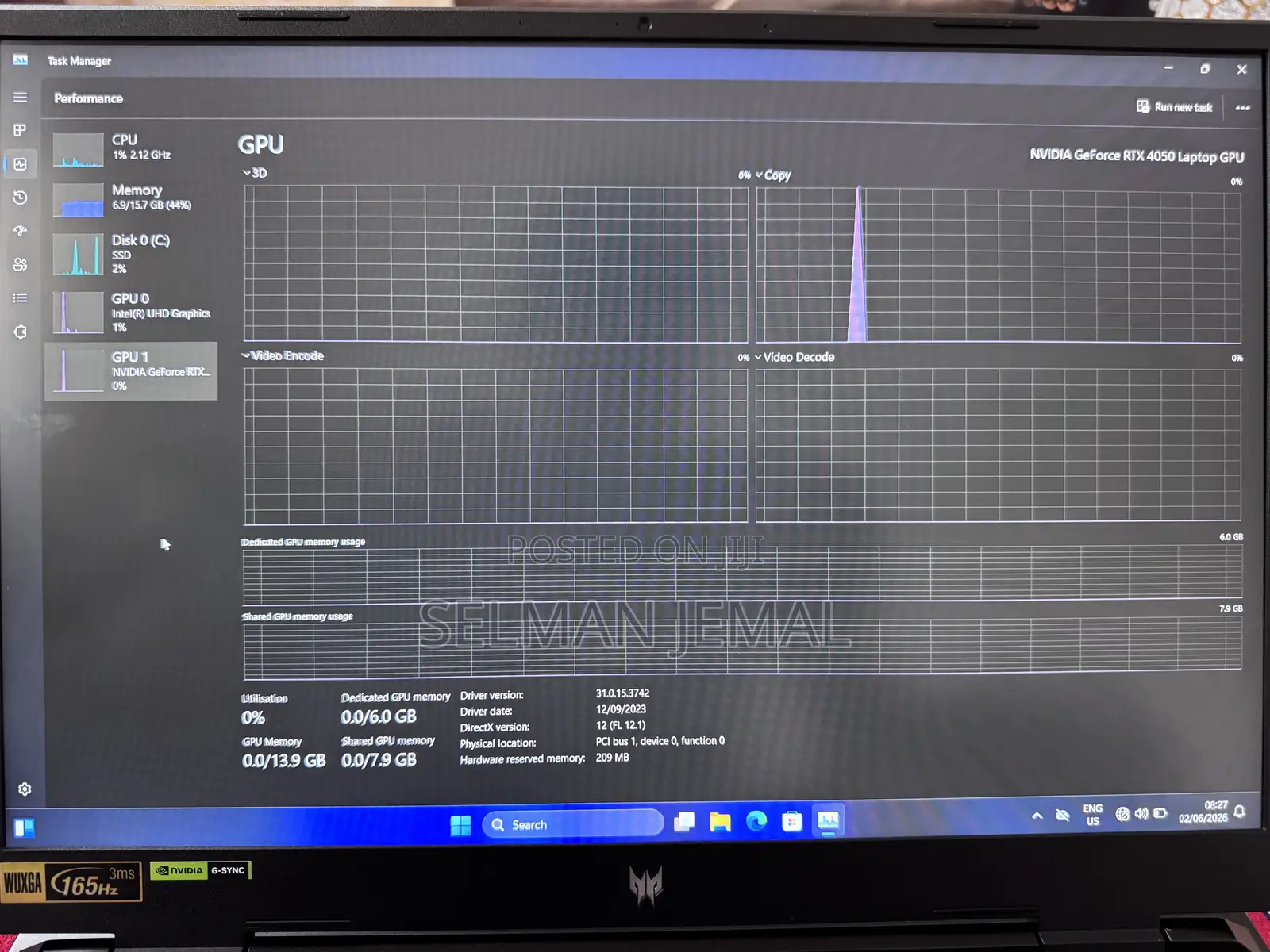Open the Users icon in sidebar

[x=21, y=264]
